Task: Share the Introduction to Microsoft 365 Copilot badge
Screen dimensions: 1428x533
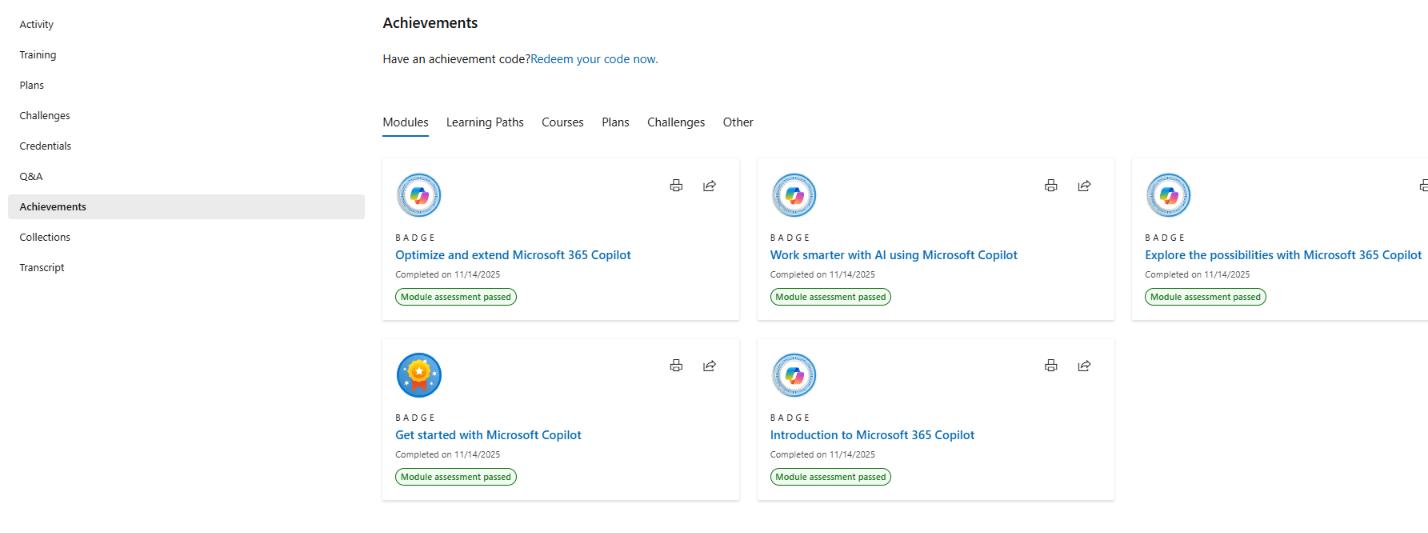Action: pyautogui.click(x=1084, y=365)
